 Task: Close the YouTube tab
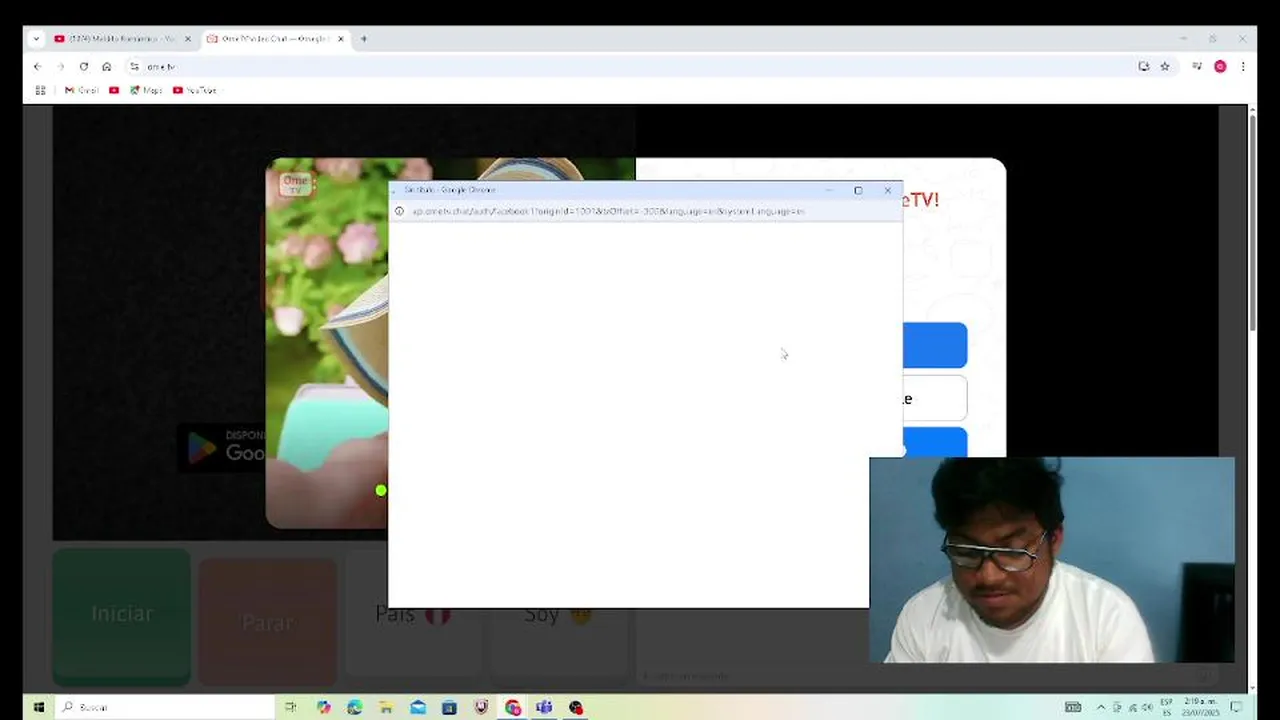(x=187, y=39)
